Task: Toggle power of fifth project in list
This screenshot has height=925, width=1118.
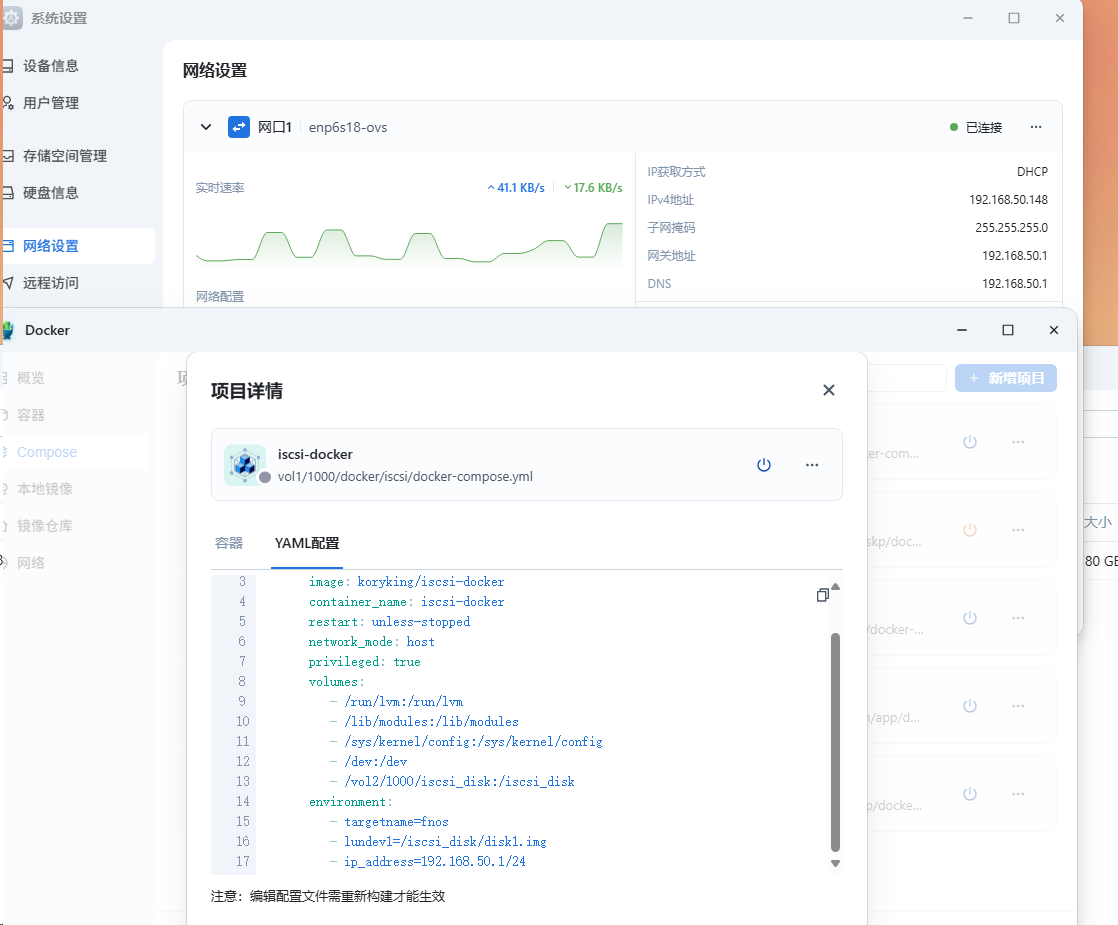Action: click(x=970, y=794)
